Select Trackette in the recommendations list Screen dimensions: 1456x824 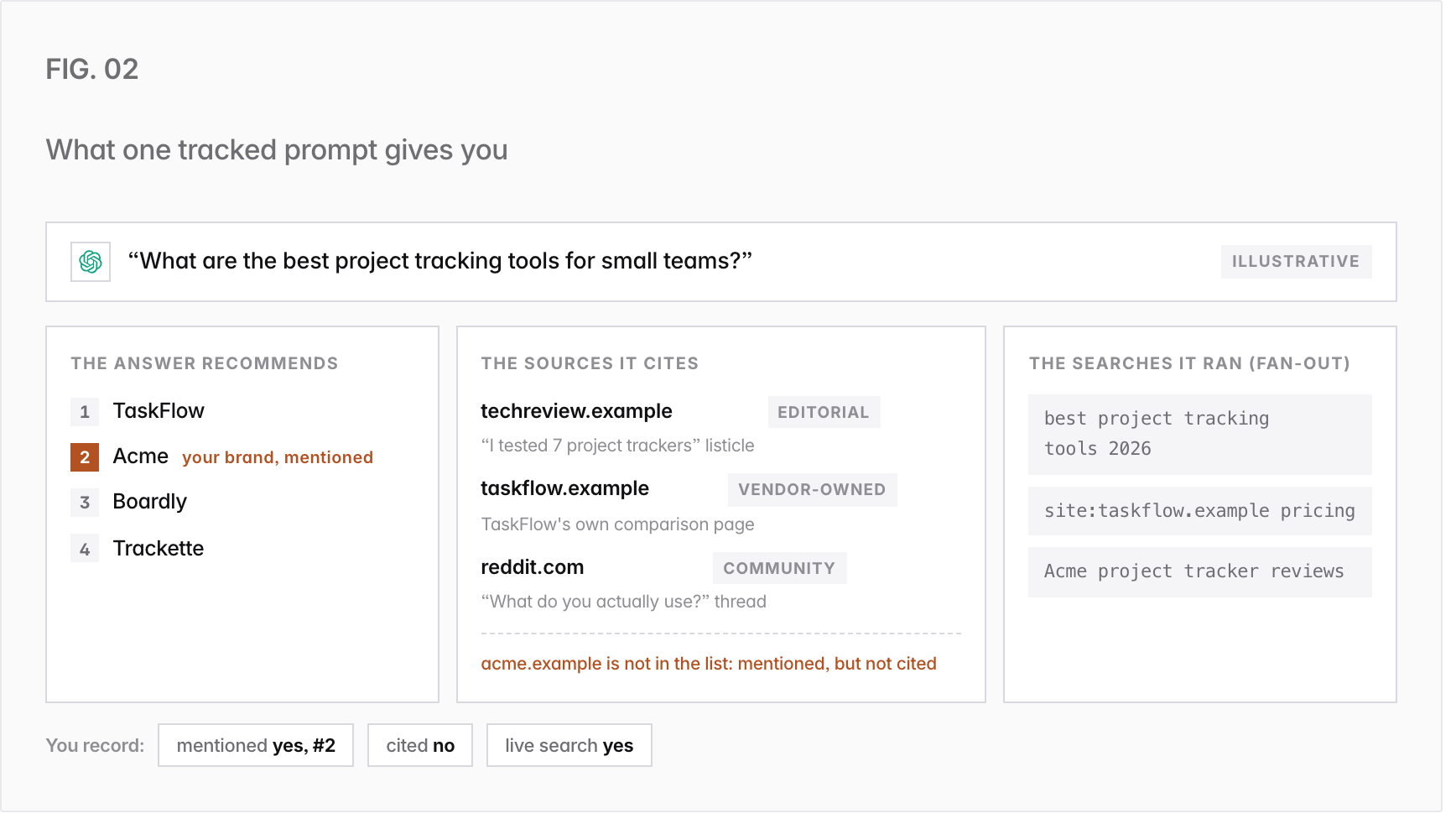159,548
